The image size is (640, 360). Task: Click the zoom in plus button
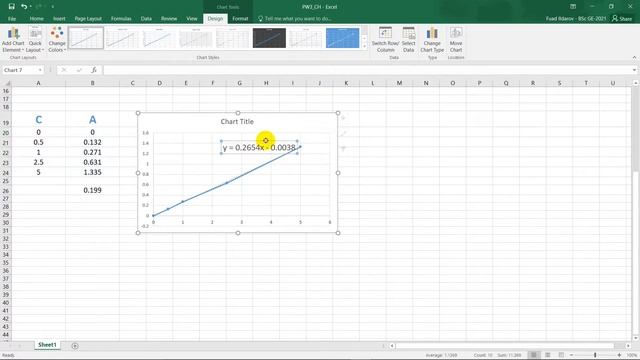tap(619, 355)
